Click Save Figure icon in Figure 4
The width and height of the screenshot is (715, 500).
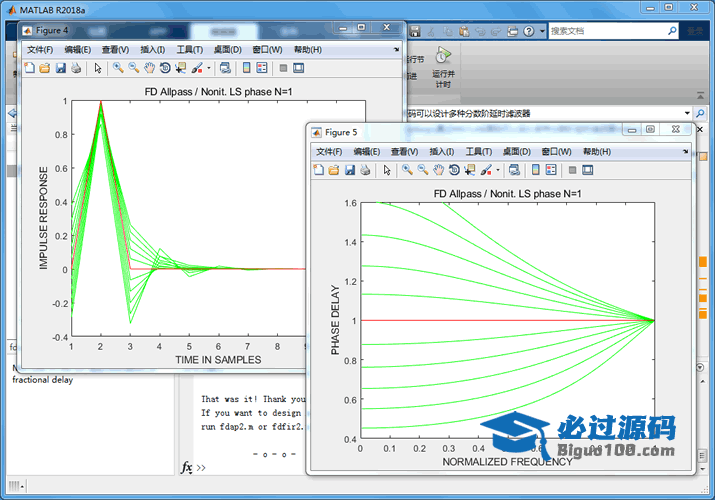(x=61, y=68)
